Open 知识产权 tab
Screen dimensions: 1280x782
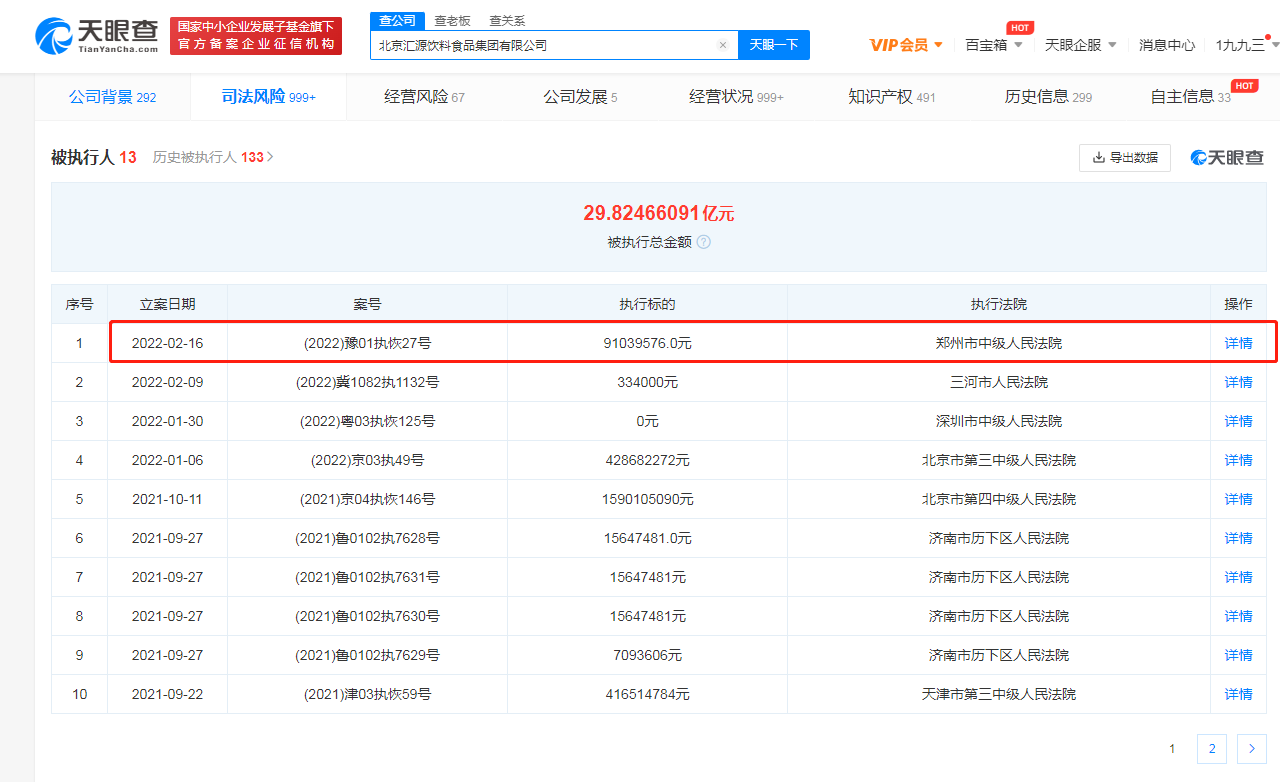892,97
